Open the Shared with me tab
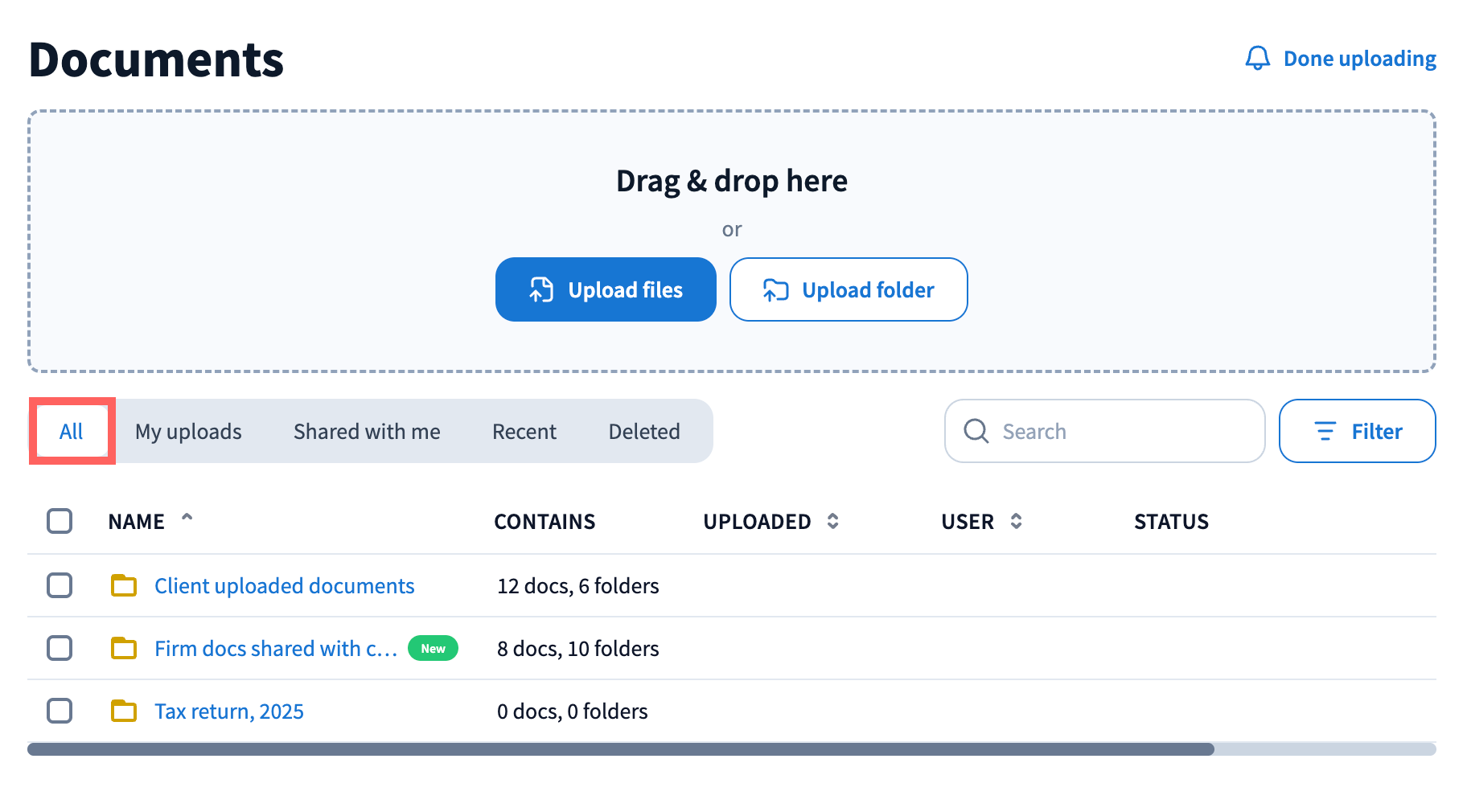 [367, 432]
